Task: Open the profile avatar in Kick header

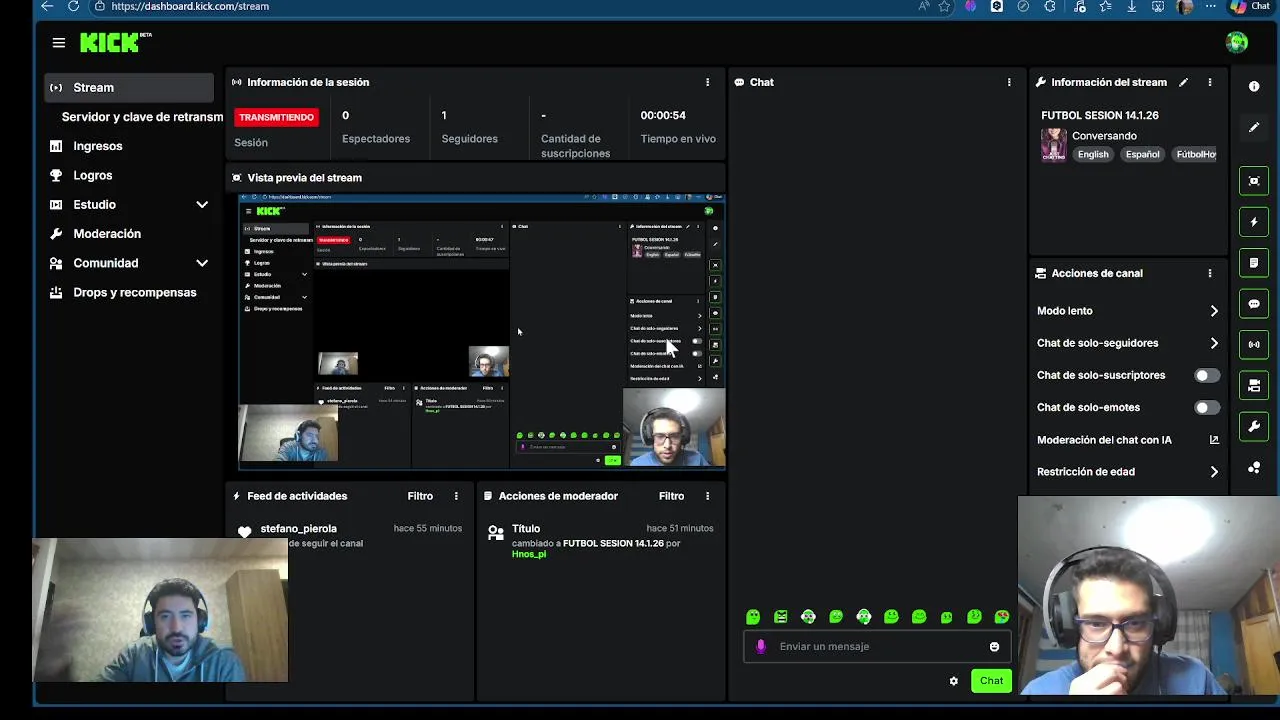Action: [1237, 42]
